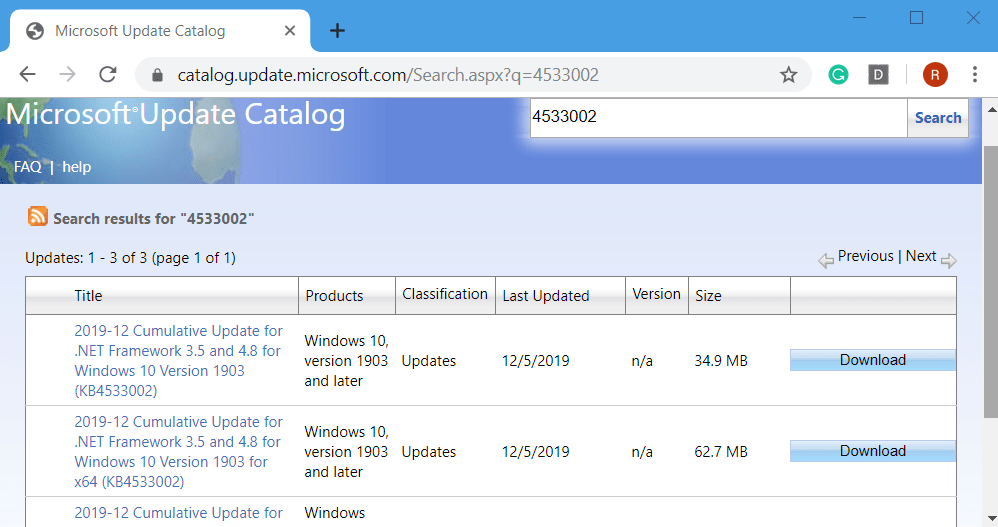The height and width of the screenshot is (527, 998).
Task: Sort results by Title column header
Action: [88, 296]
